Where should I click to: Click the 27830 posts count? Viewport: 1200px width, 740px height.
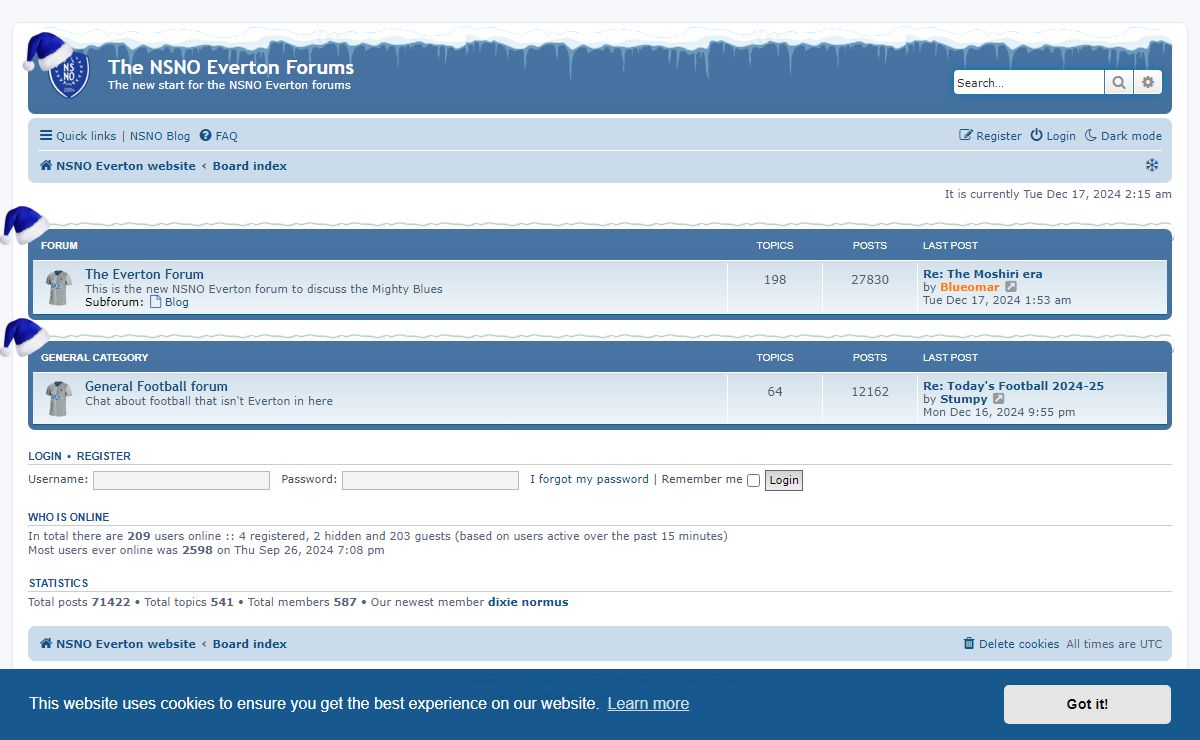[x=870, y=280]
